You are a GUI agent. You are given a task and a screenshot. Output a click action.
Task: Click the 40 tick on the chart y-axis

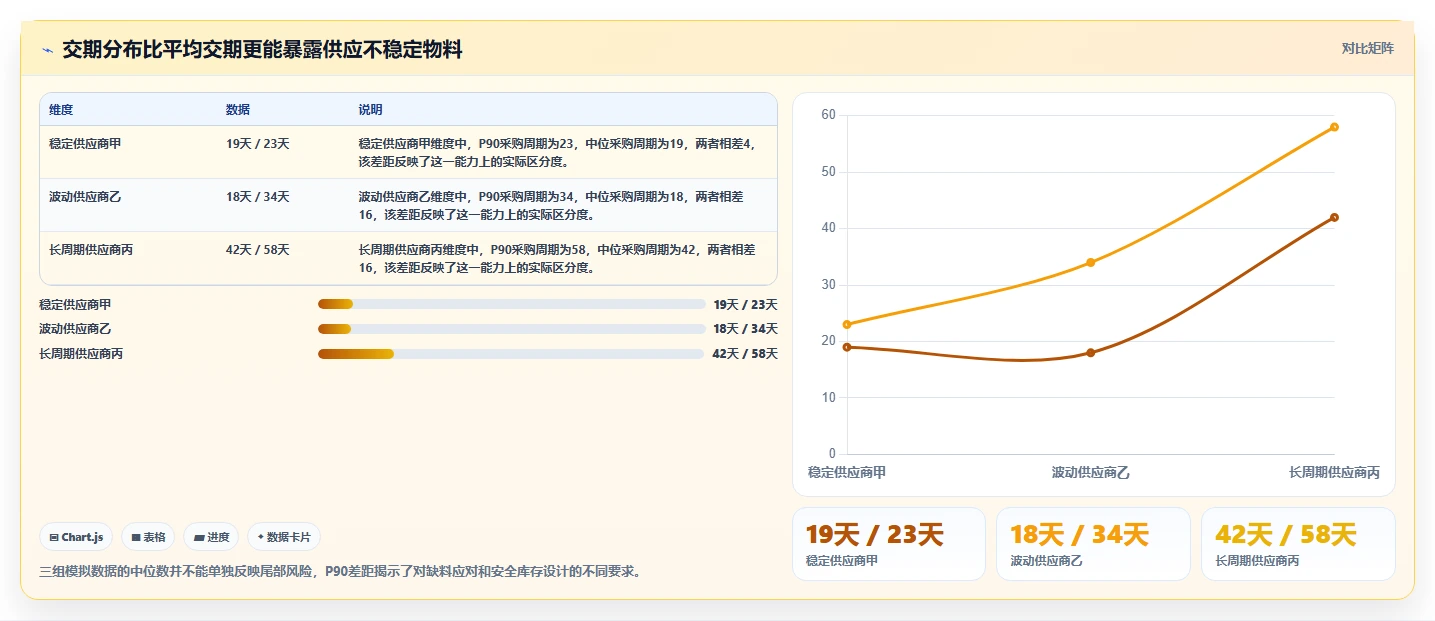click(828, 228)
